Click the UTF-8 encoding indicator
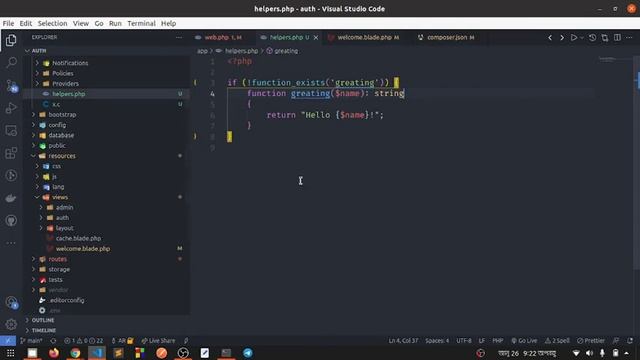640x360 pixels. coord(464,340)
